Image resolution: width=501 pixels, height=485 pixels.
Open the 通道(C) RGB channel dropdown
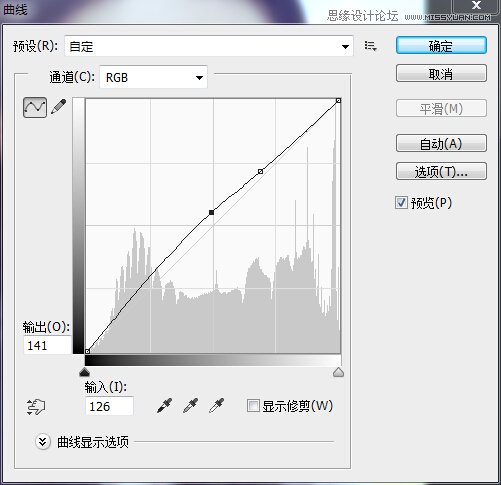[153, 77]
